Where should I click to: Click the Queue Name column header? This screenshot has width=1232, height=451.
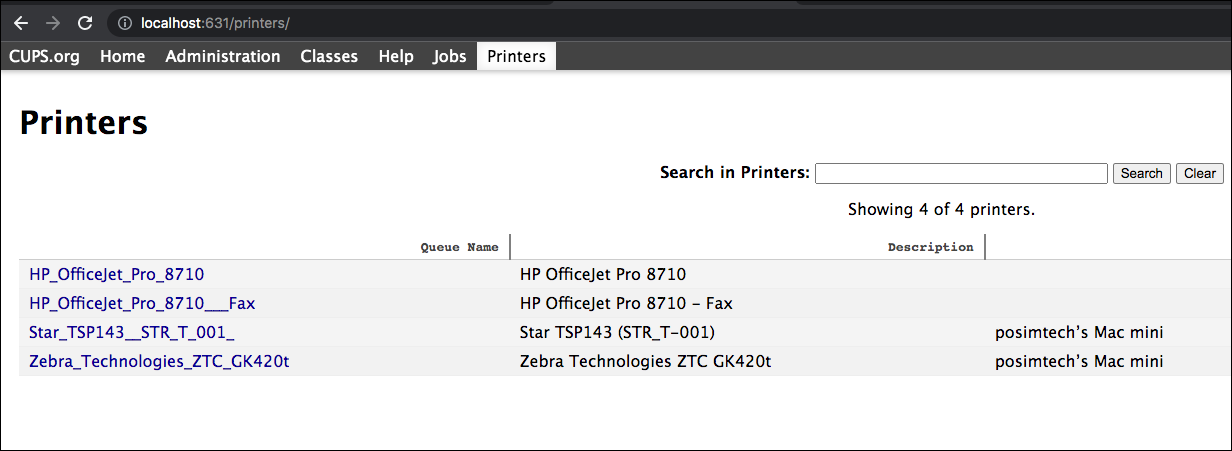(x=459, y=247)
